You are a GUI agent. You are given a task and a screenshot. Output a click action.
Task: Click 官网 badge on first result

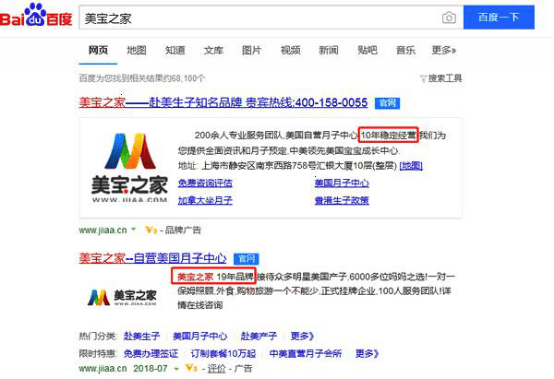pos(387,103)
